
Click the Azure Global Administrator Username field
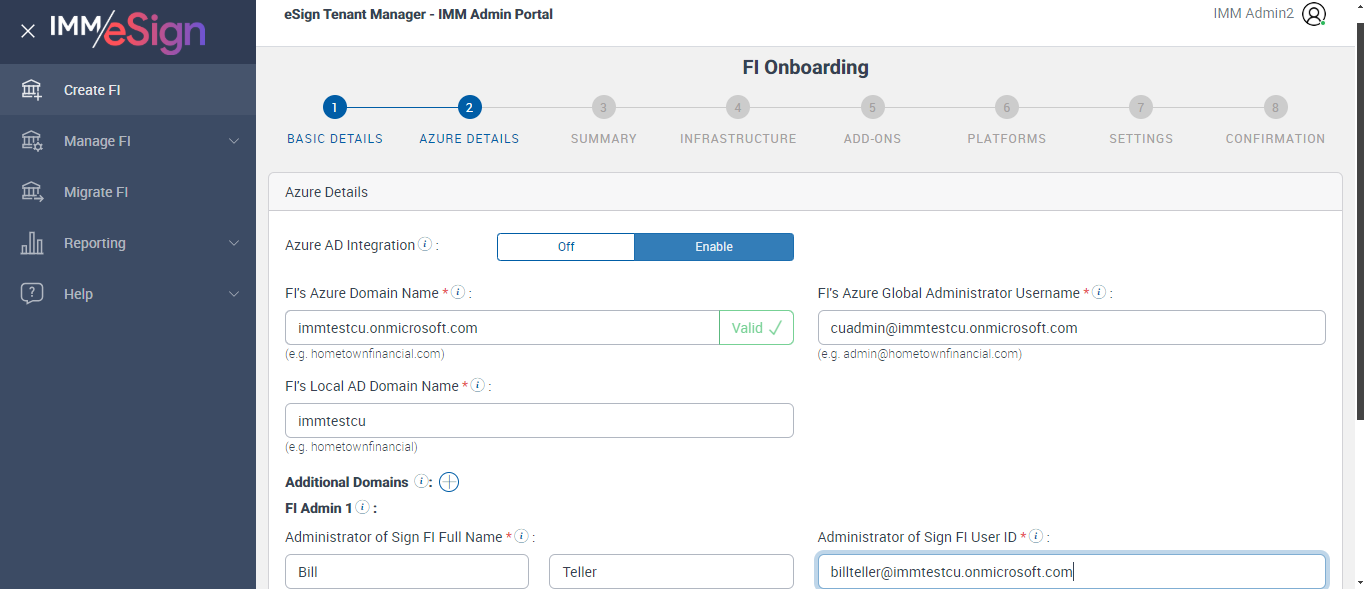click(1071, 328)
